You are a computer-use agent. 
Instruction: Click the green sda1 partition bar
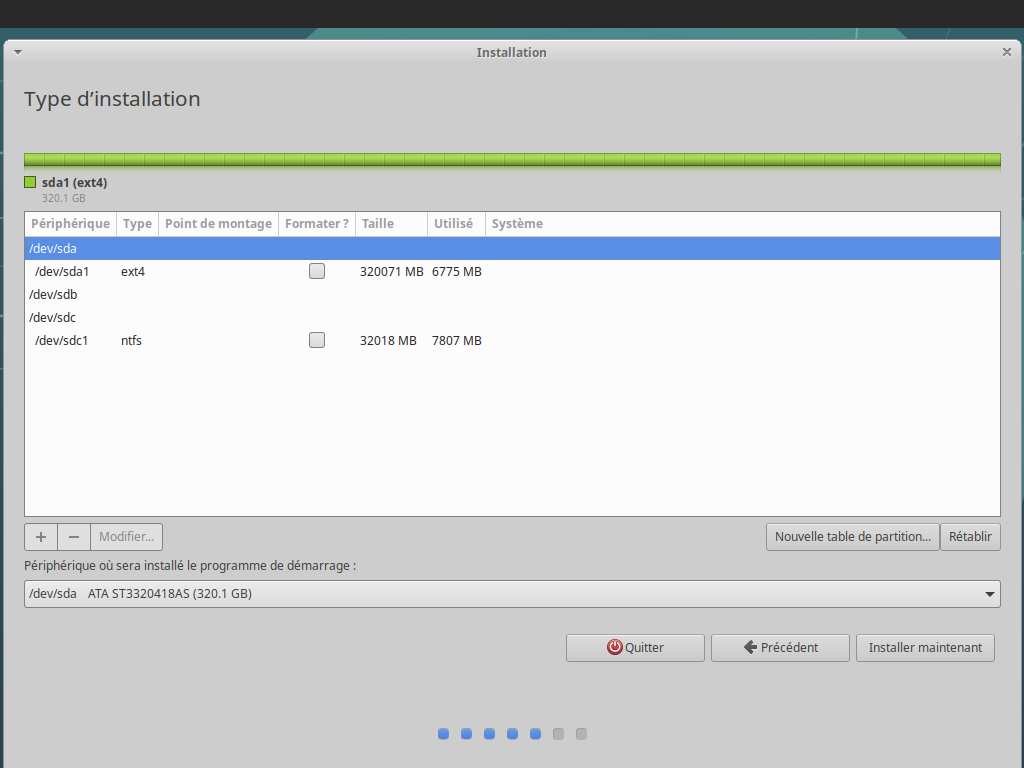pyautogui.click(x=512, y=160)
